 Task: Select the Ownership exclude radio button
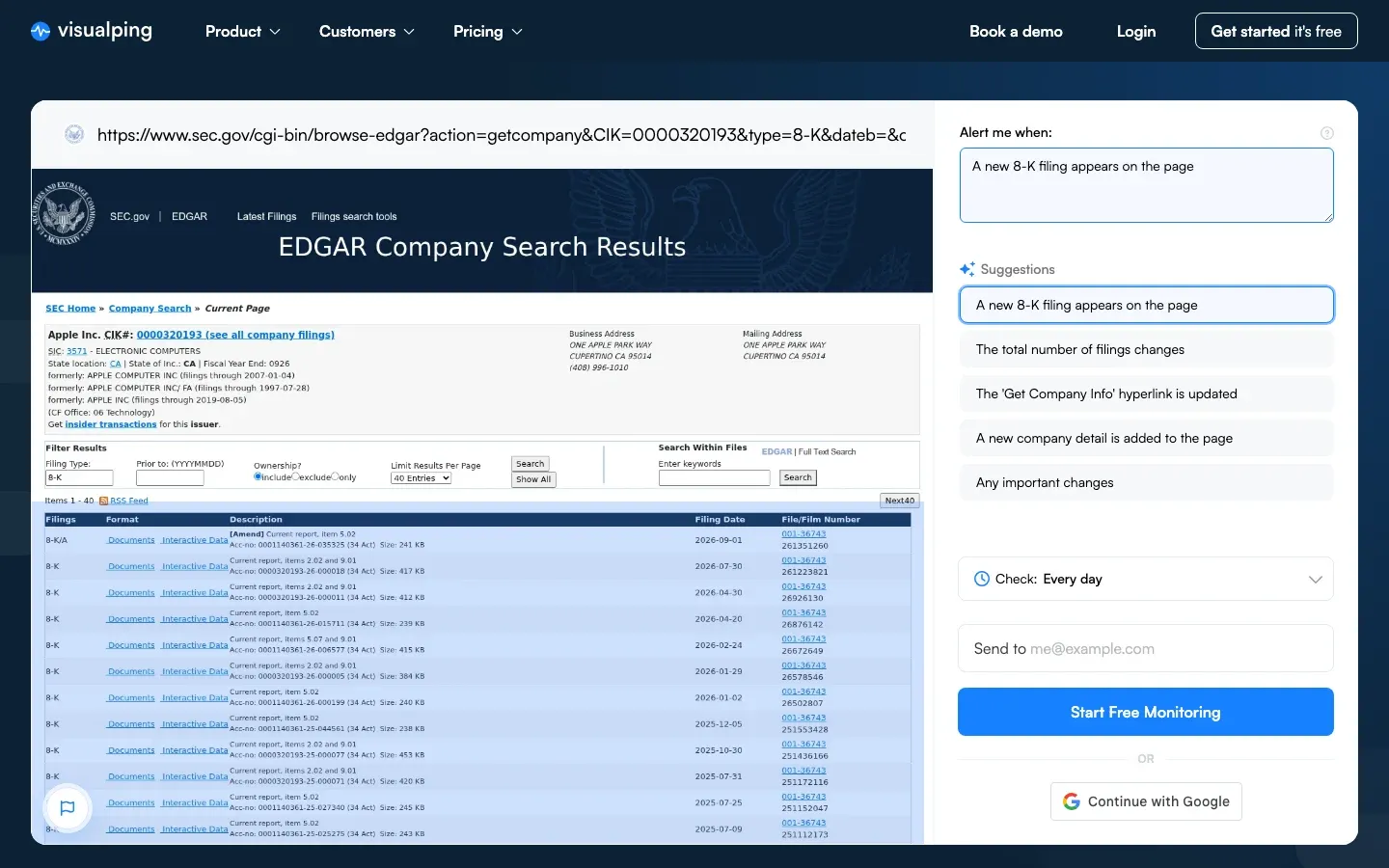pos(295,476)
